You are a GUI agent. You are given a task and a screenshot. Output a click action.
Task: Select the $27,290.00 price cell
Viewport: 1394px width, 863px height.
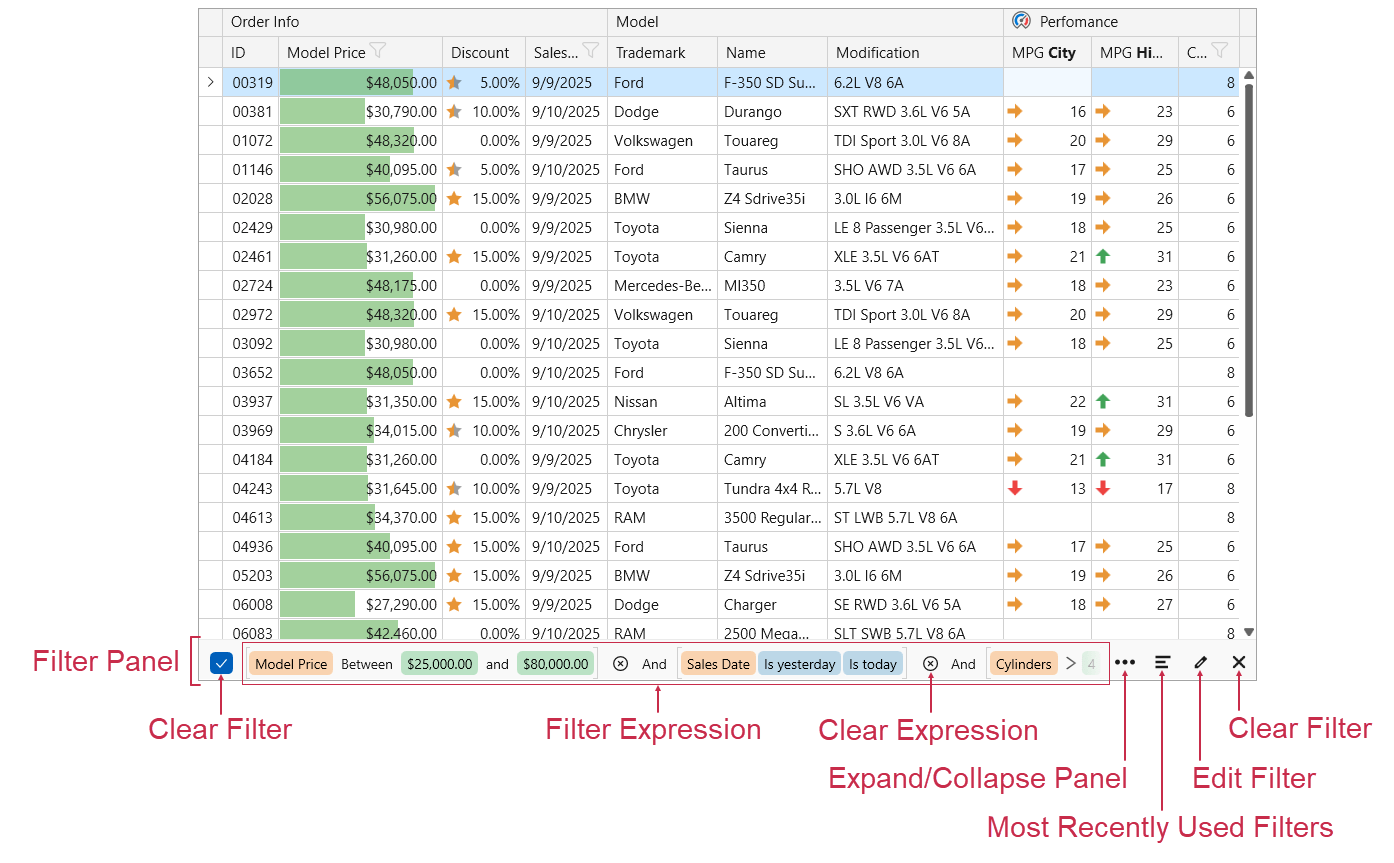(361, 604)
